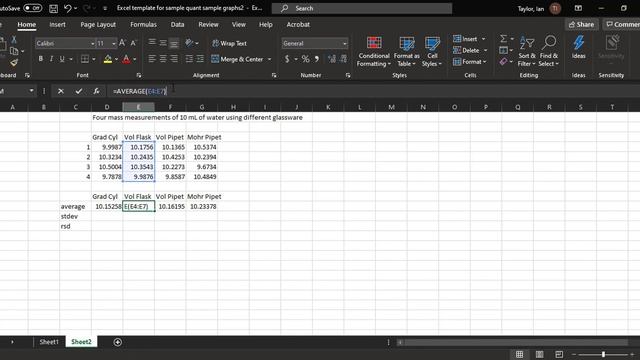Viewport: 640px width, 360px height.
Task: Click Merge & Center button
Action: click(237, 60)
